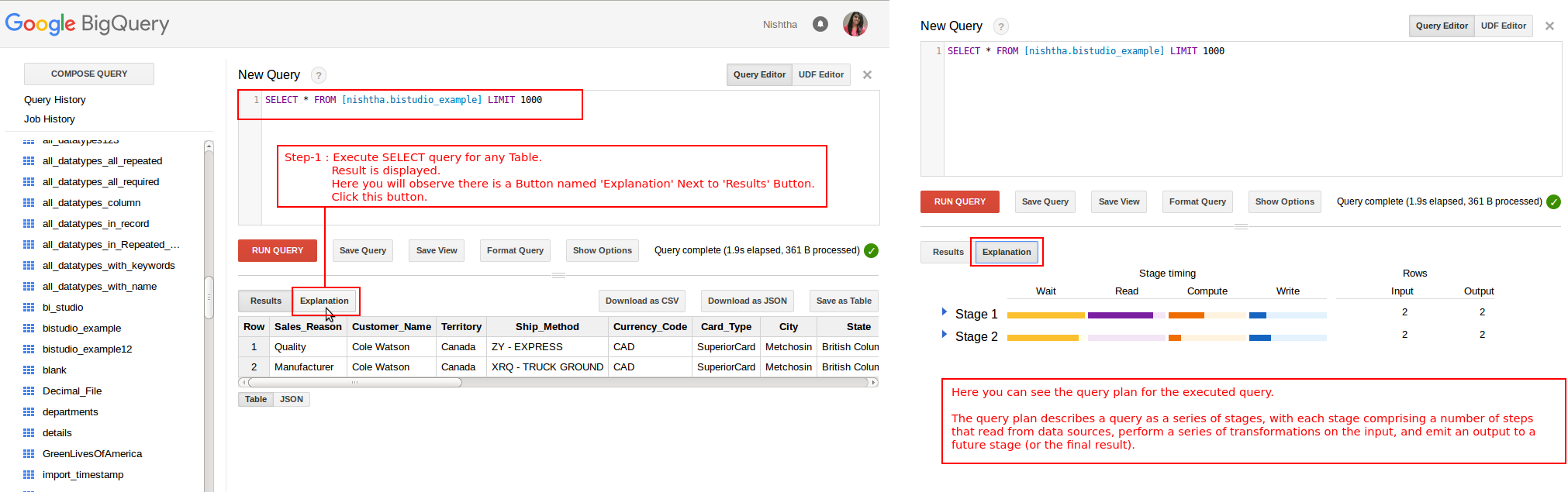Click table icon for all_datatypes_all_repeated

[29, 161]
